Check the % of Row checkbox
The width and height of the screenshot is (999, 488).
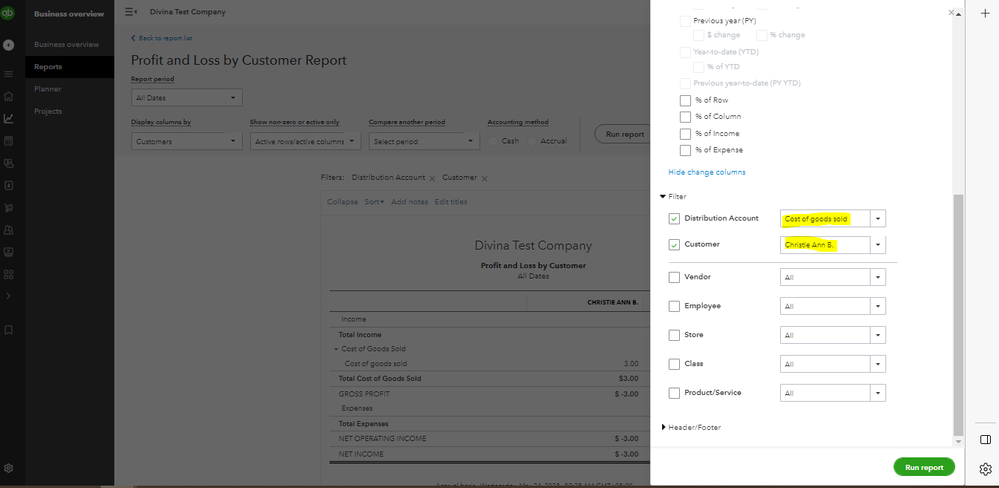click(x=685, y=100)
